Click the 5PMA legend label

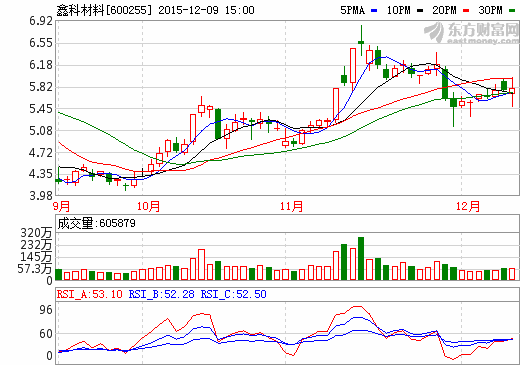353,10
